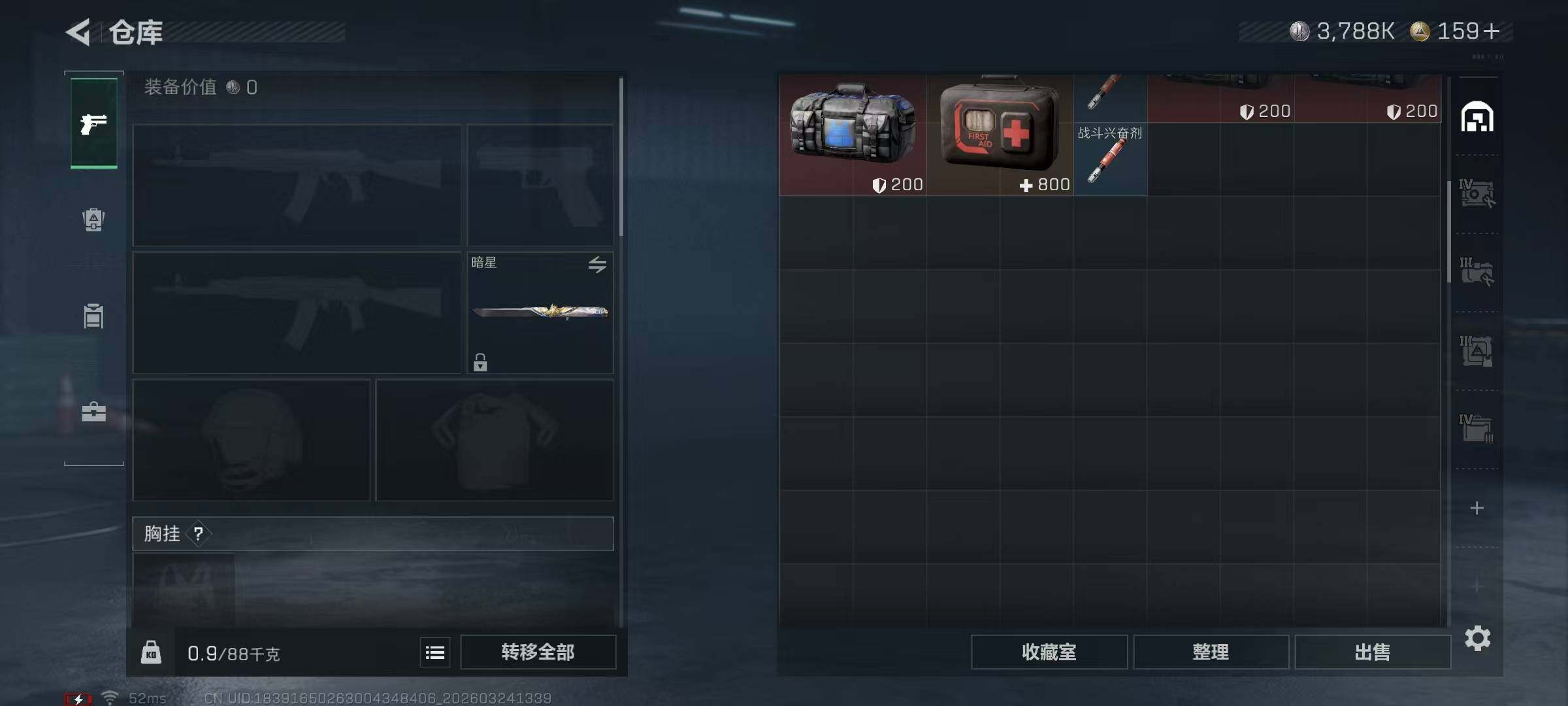Screen dimensions: 1568x706
Task: Open the level IV camera storage box
Action: click(x=1477, y=193)
